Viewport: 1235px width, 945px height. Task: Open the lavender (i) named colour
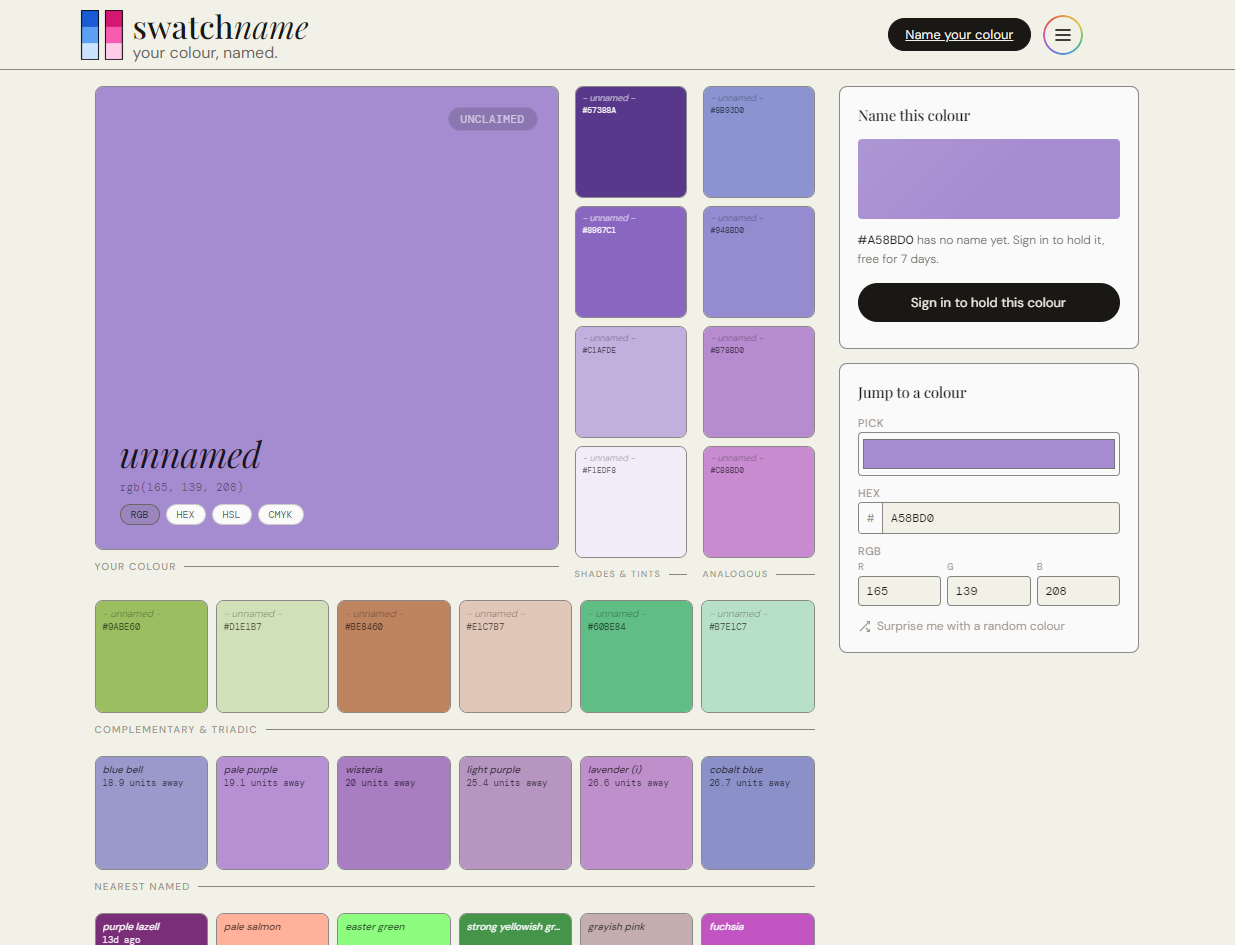[x=636, y=813]
